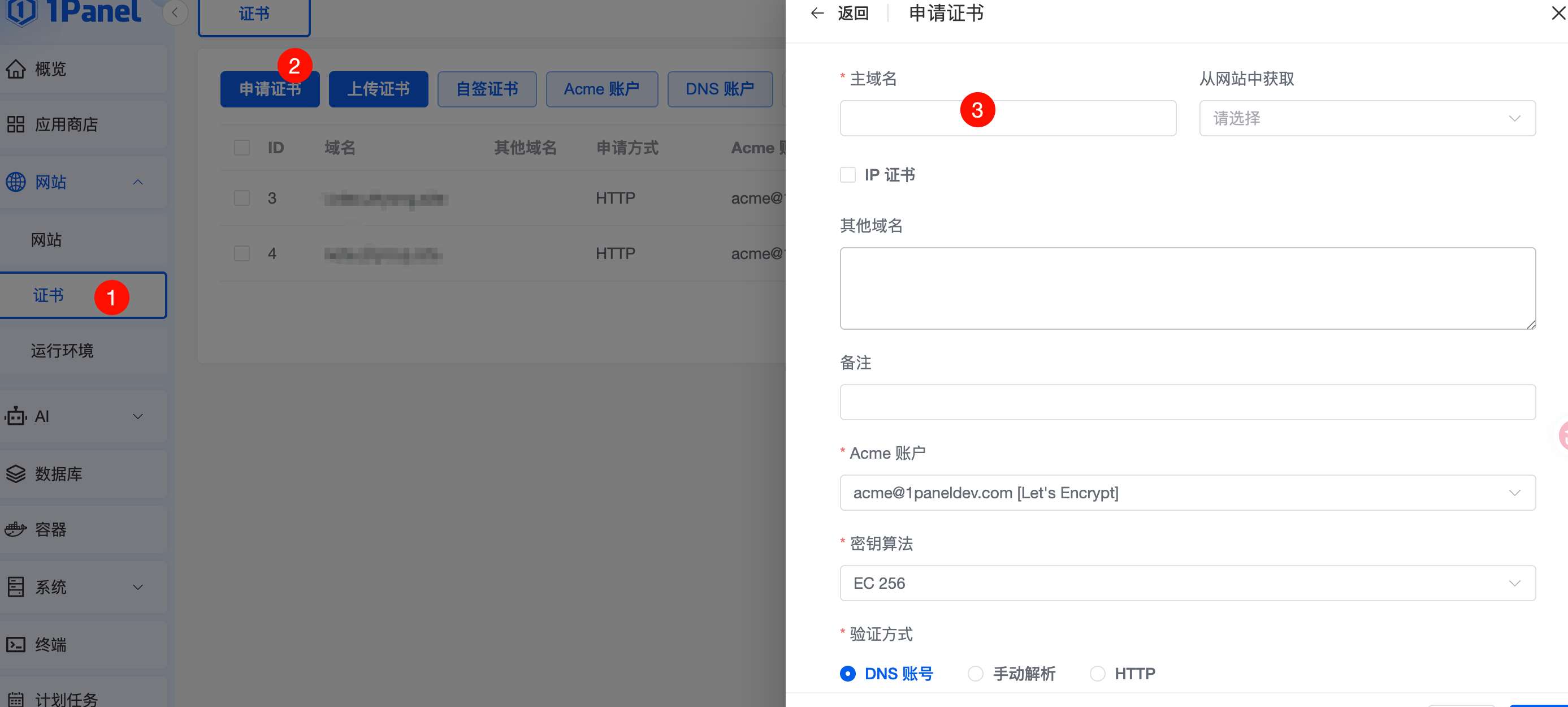
Task: Click the DNS 账户 button
Action: (x=720, y=89)
